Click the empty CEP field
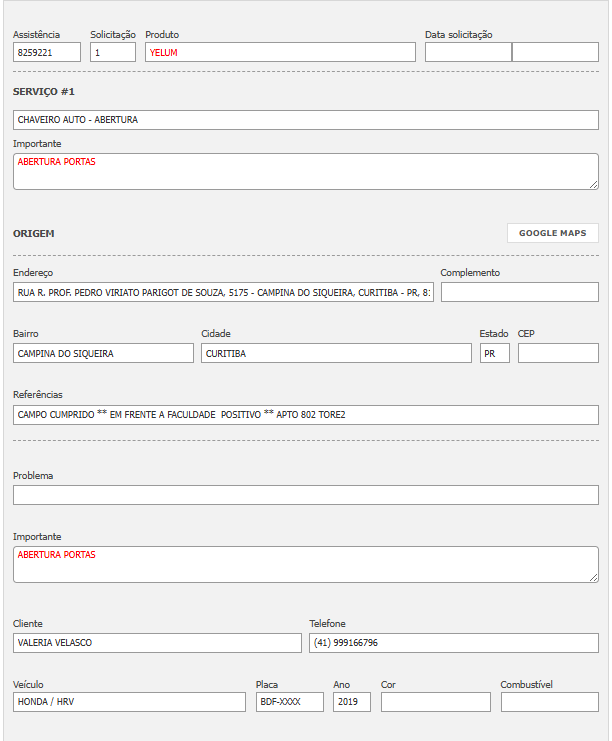612x741 pixels. (x=558, y=353)
